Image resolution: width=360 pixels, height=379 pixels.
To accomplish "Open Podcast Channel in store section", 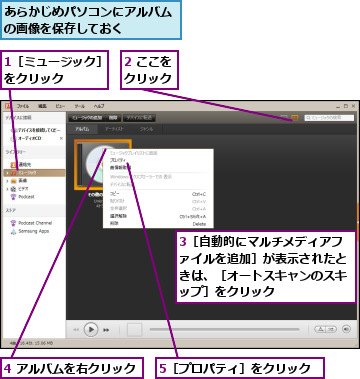I will point(35,223).
